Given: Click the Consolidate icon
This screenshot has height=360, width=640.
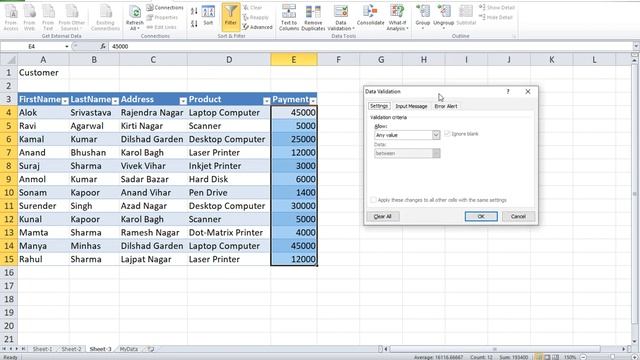Looking at the screenshot, I should [370, 16].
